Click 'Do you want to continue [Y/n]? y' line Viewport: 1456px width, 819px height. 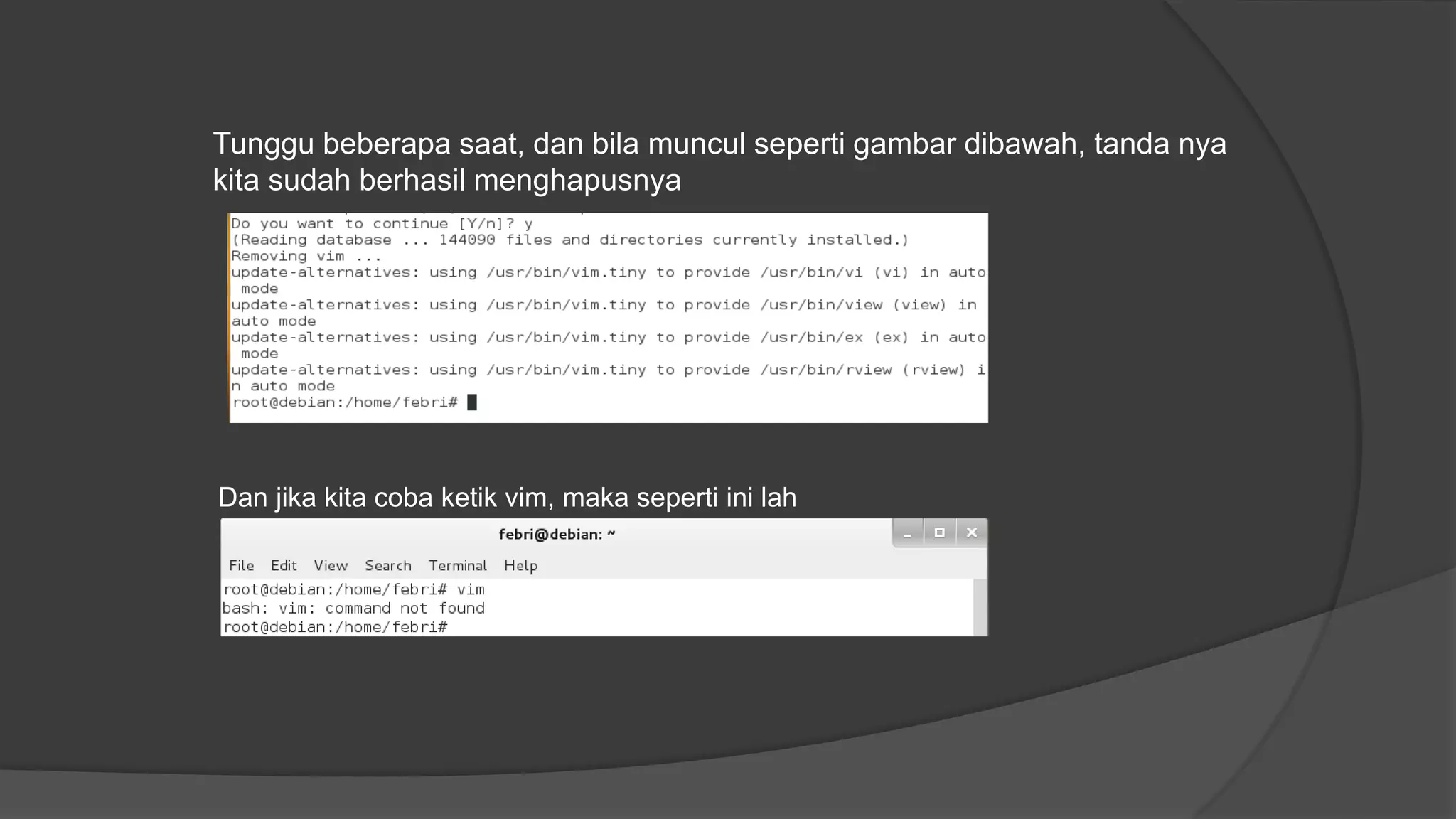pos(382,223)
